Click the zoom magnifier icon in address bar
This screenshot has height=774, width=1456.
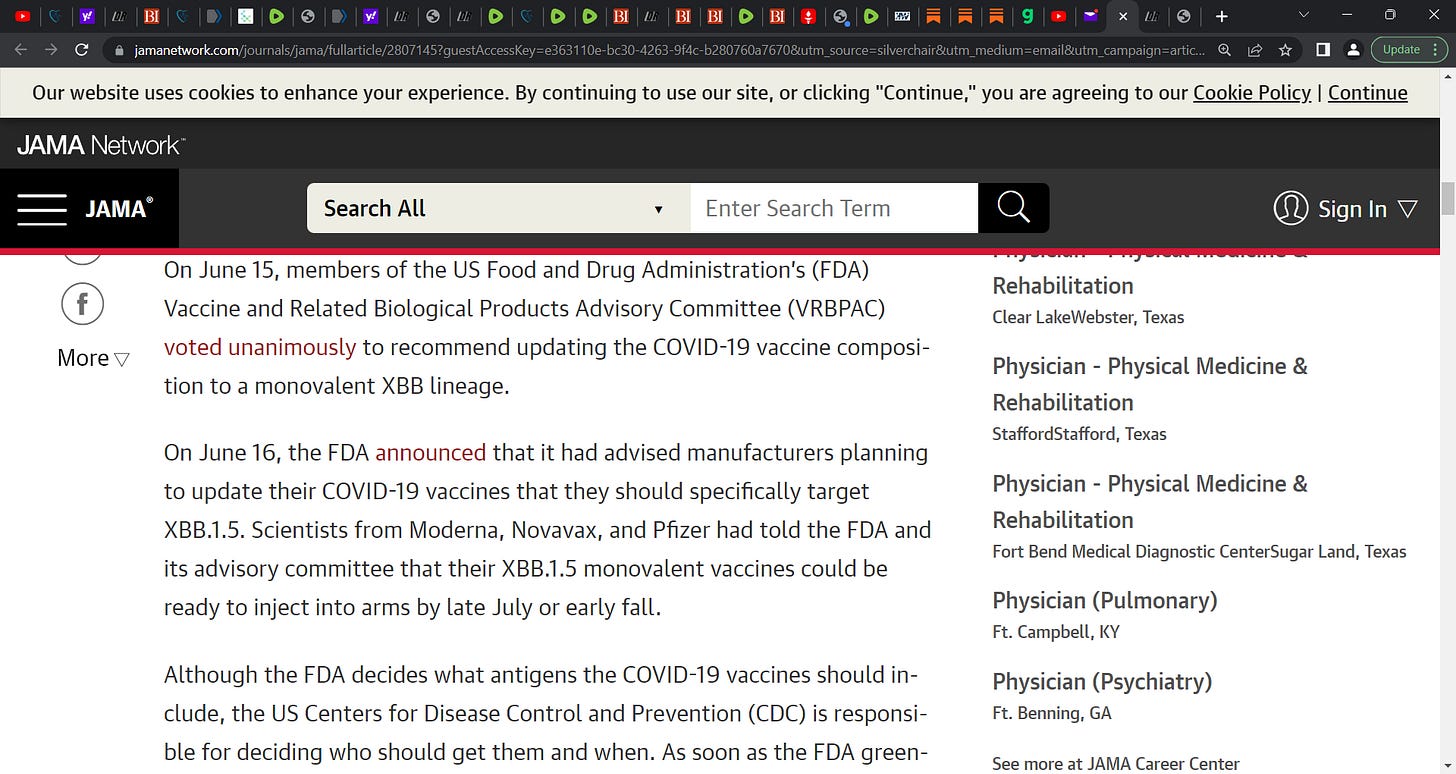coord(1224,50)
